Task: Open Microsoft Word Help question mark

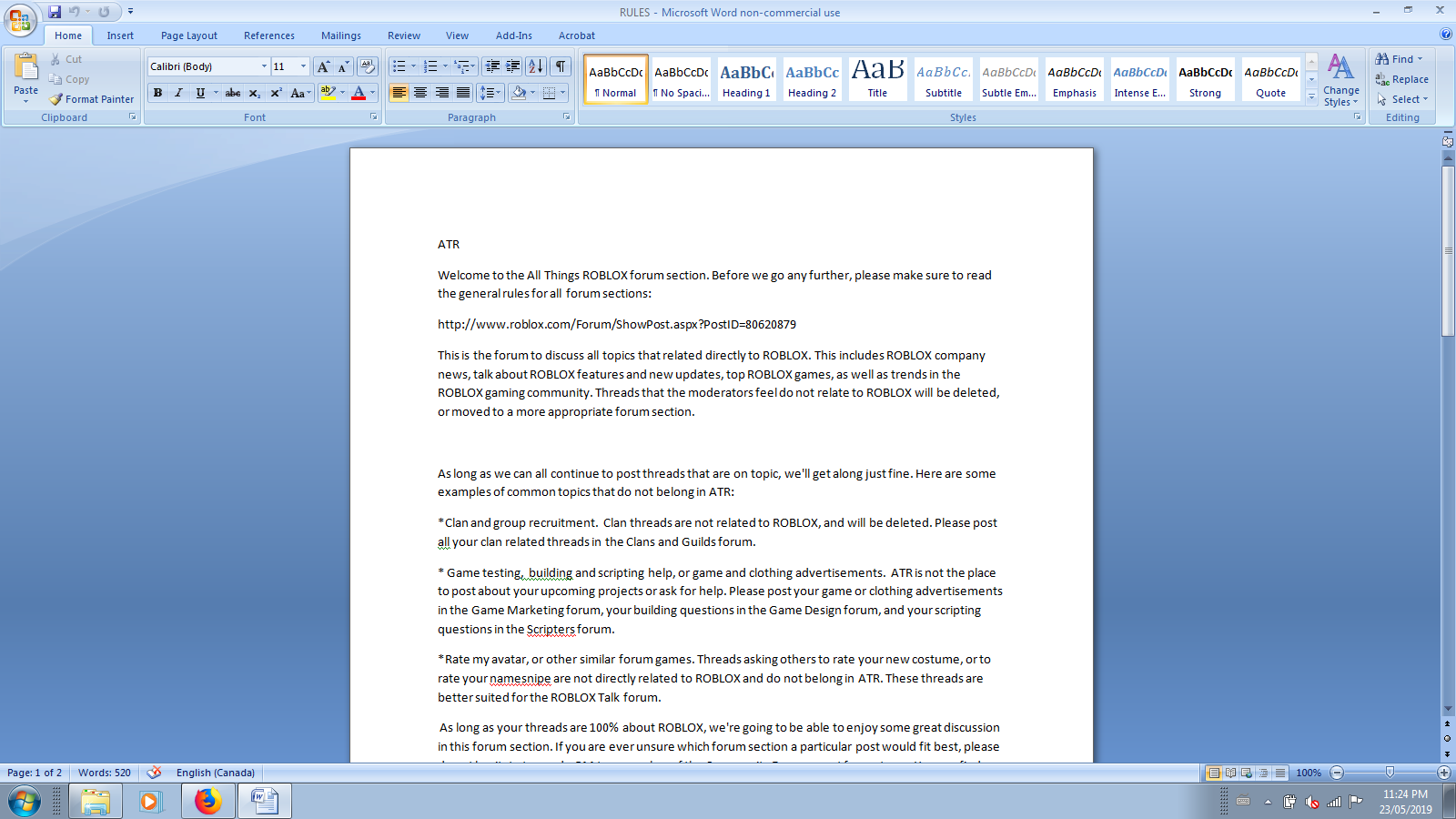Action: [x=1446, y=35]
